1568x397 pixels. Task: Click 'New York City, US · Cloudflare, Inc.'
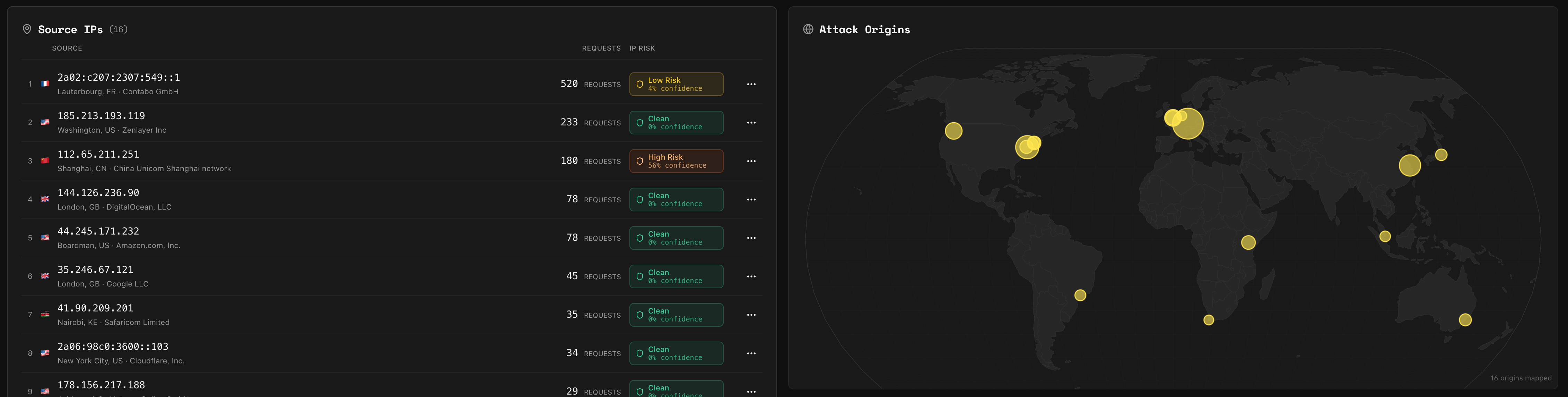coord(121,361)
